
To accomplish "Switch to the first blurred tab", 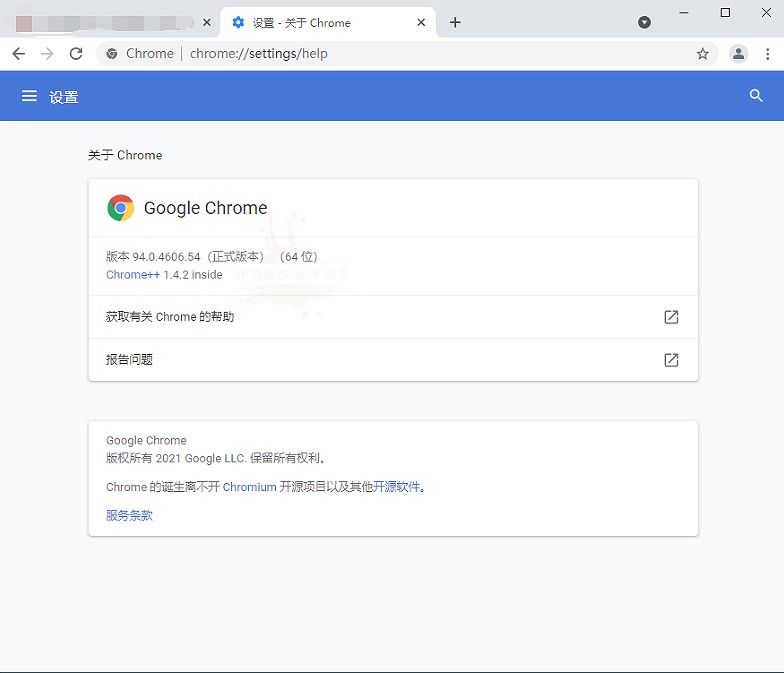I will point(110,22).
